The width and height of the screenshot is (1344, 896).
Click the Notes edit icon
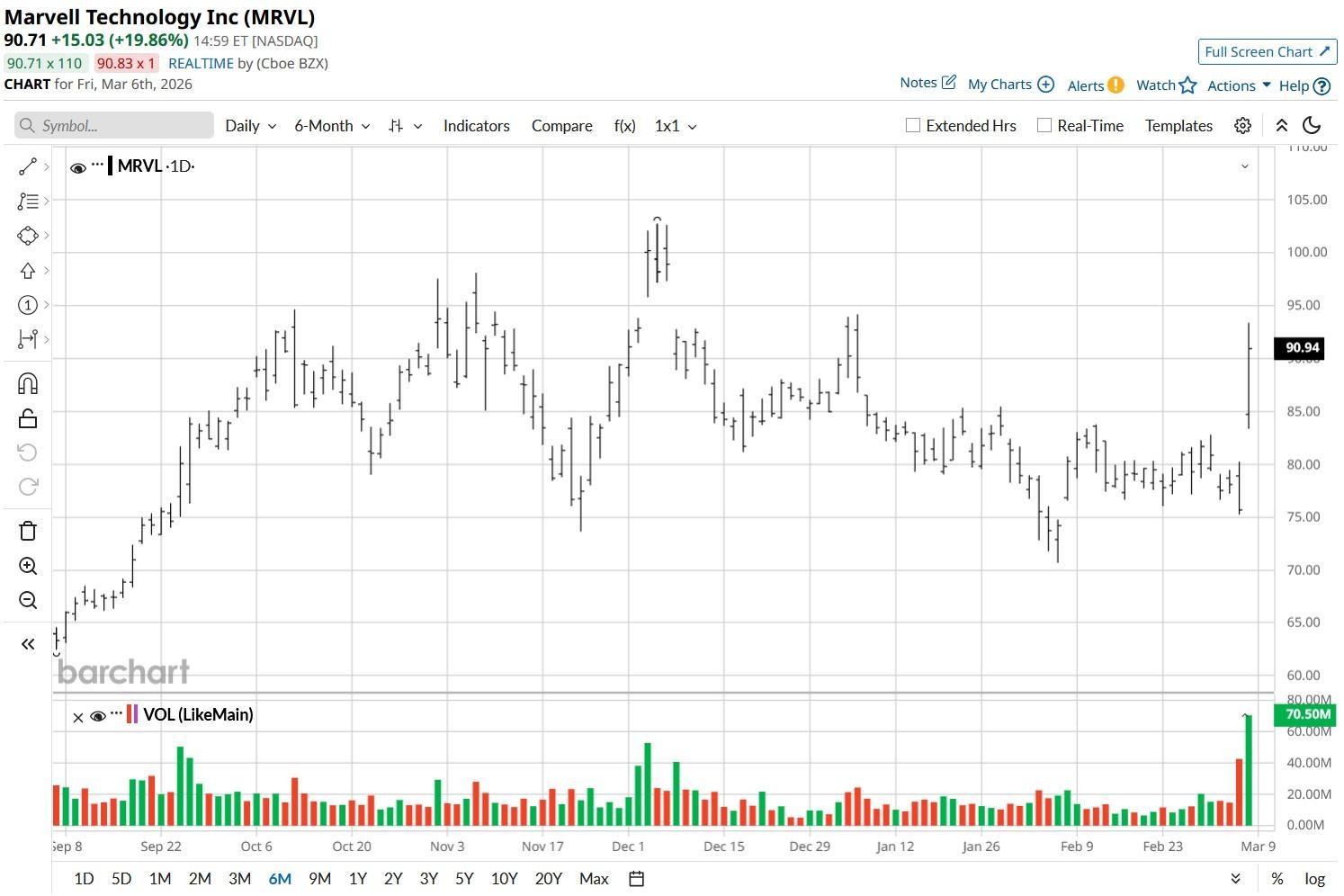click(x=949, y=83)
